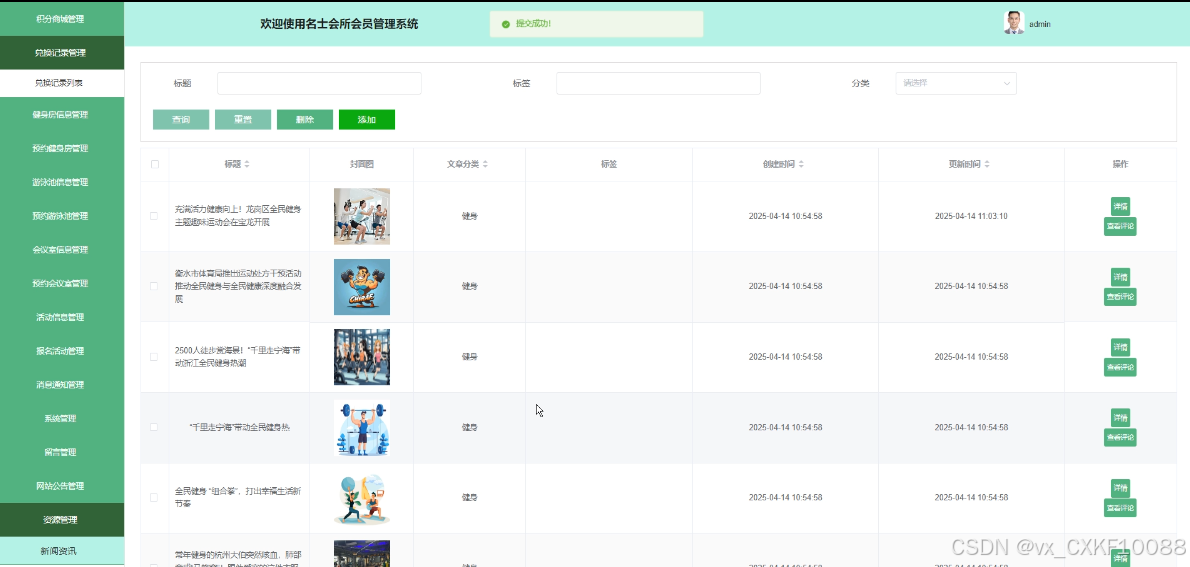Click title 充满活力健康向上 article text
The width and height of the screenshot is (1190, 567).
(239, 216)
